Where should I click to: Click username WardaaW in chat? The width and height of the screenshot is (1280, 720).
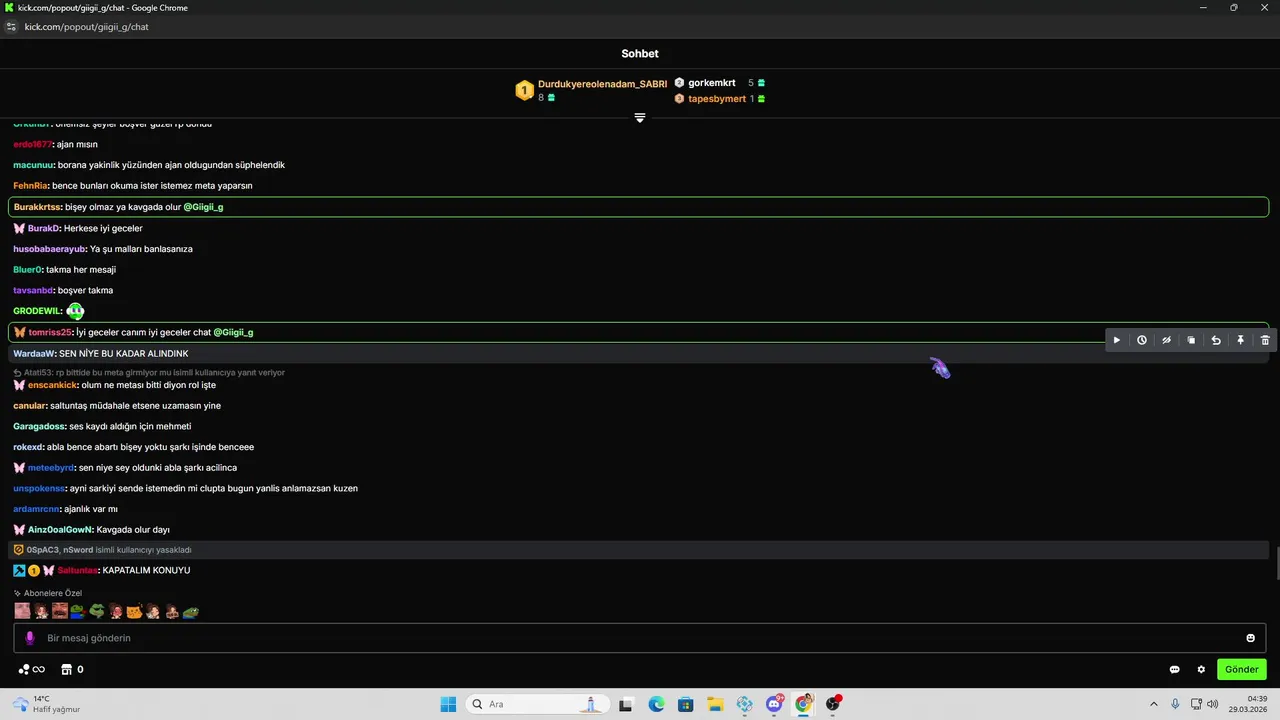click(35, 354)
